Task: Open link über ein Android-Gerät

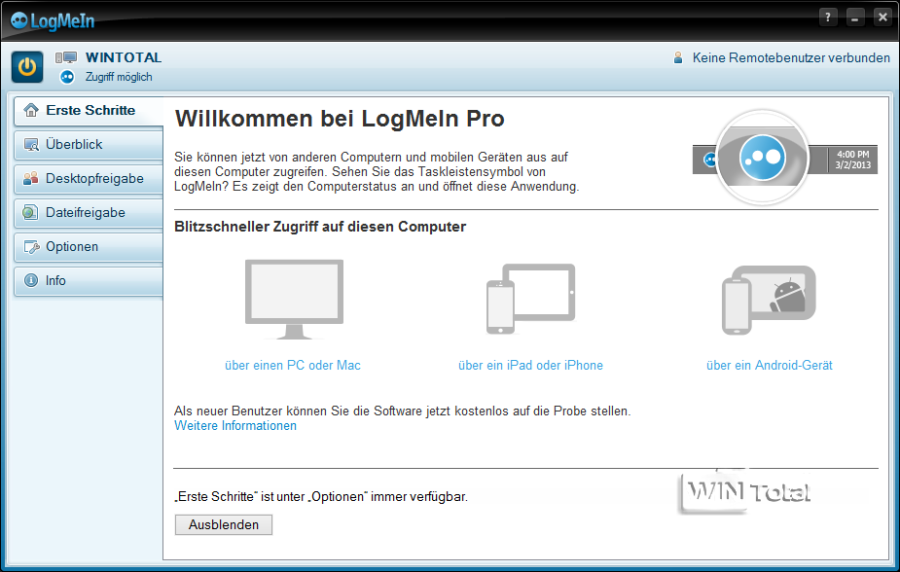Action: click(x=769, y=365)
